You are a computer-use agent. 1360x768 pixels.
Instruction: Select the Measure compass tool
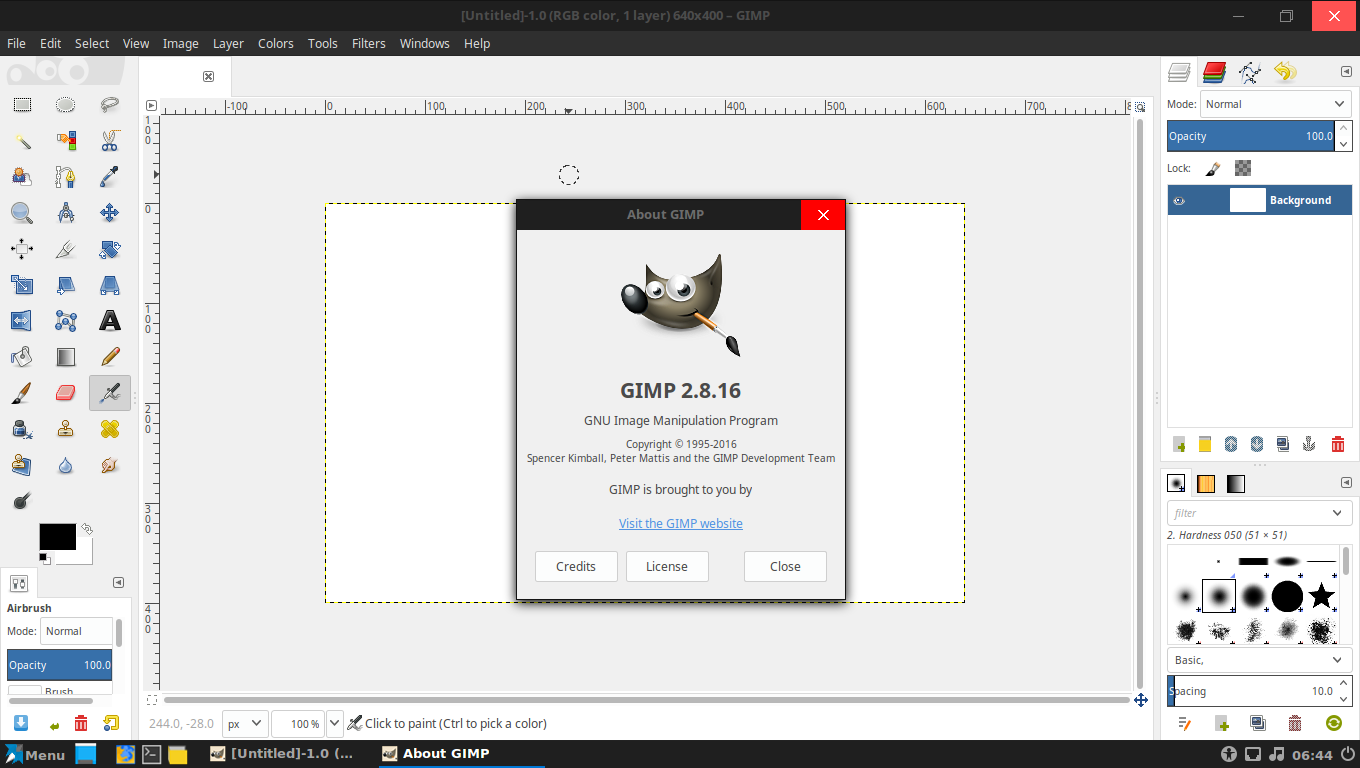coord(66,213)
